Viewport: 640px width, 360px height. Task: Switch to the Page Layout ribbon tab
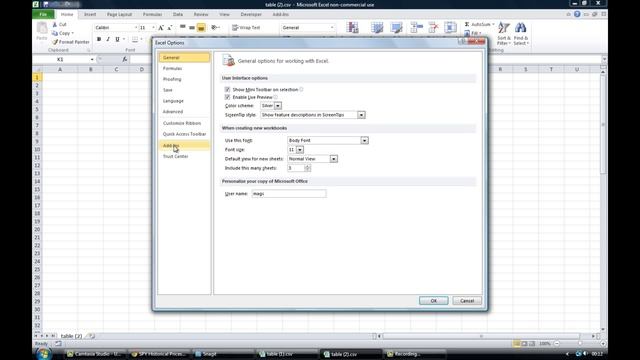coord(119,14)
